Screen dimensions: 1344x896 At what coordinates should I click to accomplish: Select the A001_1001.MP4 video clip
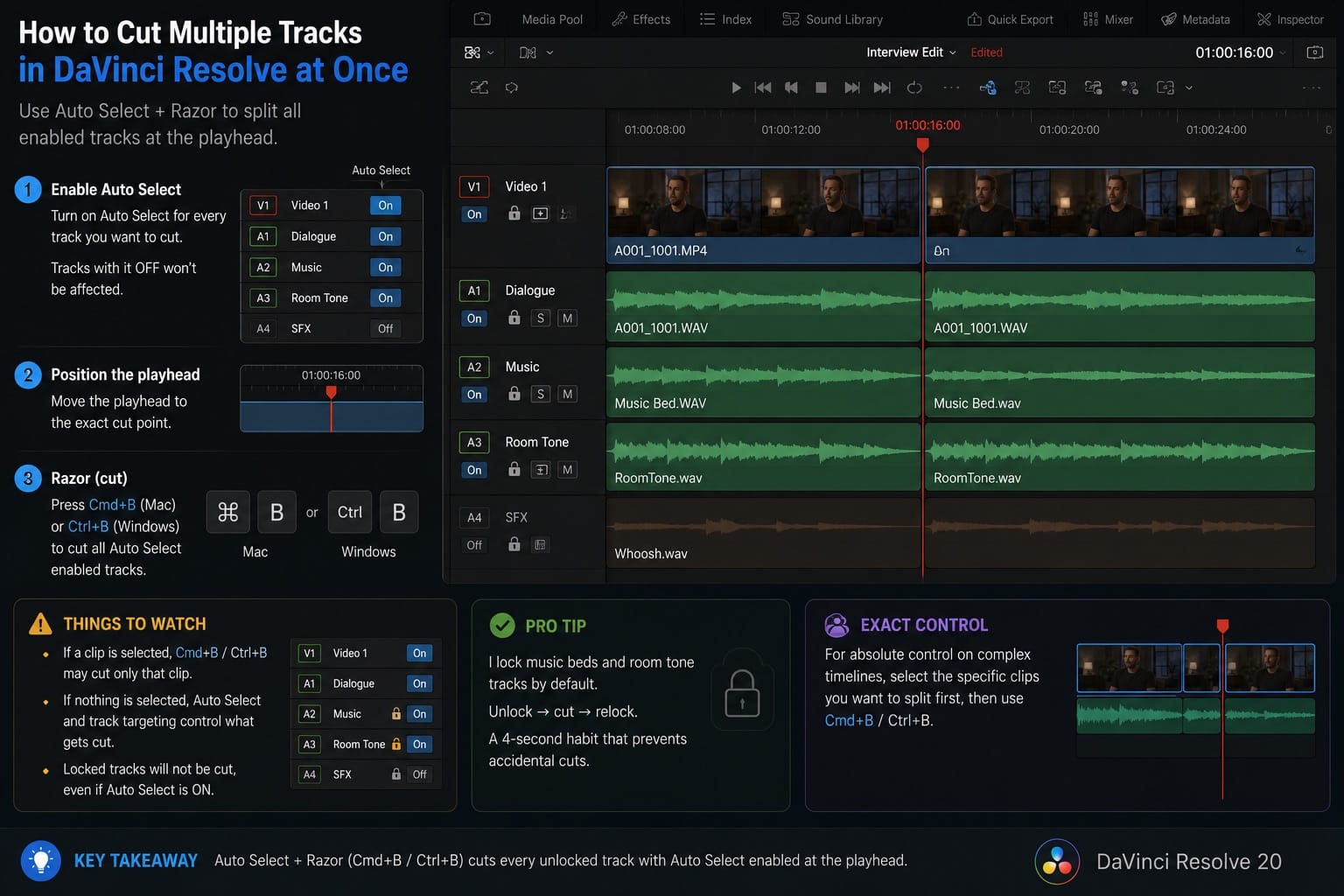763,215
